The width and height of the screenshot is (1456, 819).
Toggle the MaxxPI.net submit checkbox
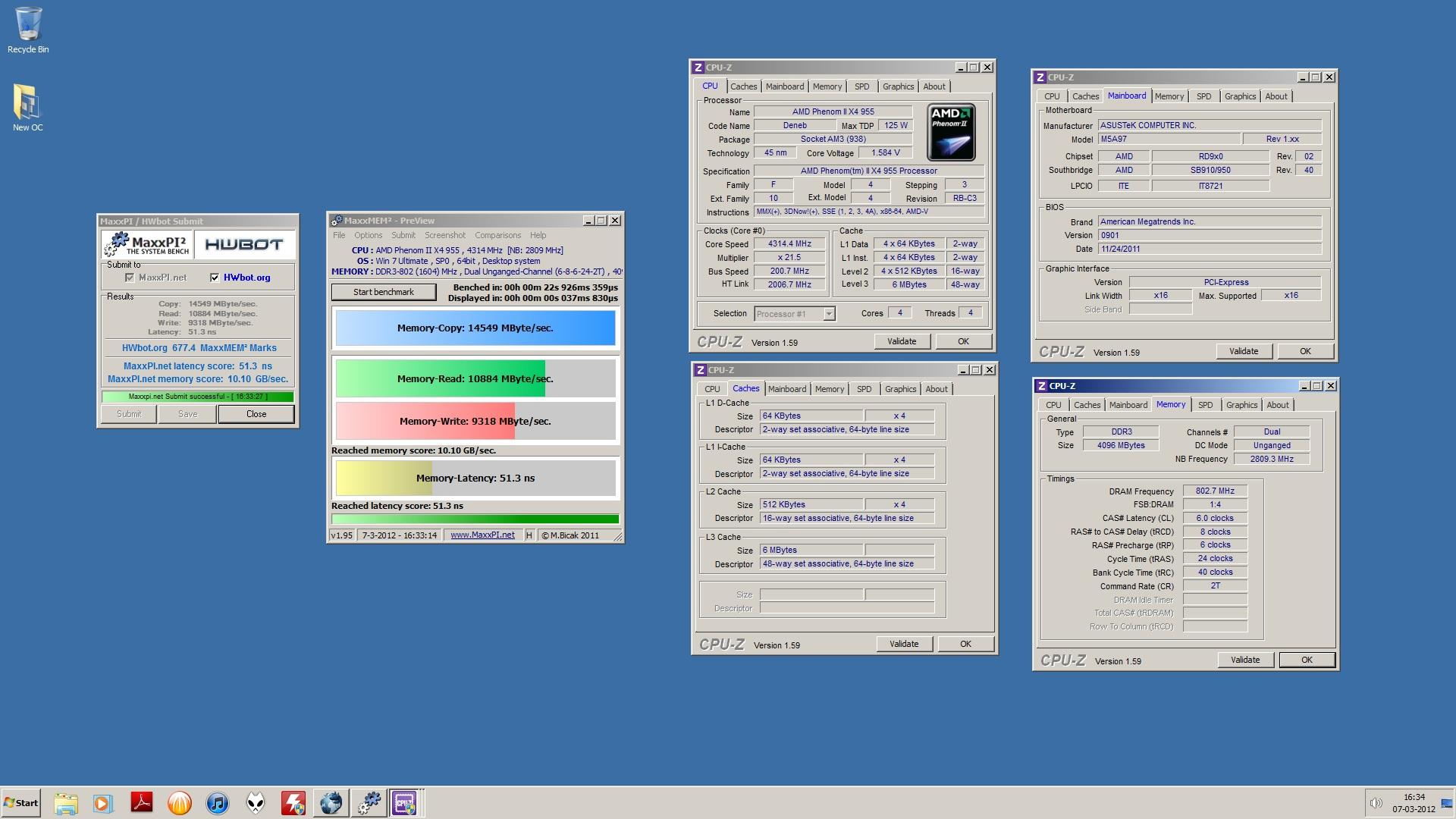(130, 278)
